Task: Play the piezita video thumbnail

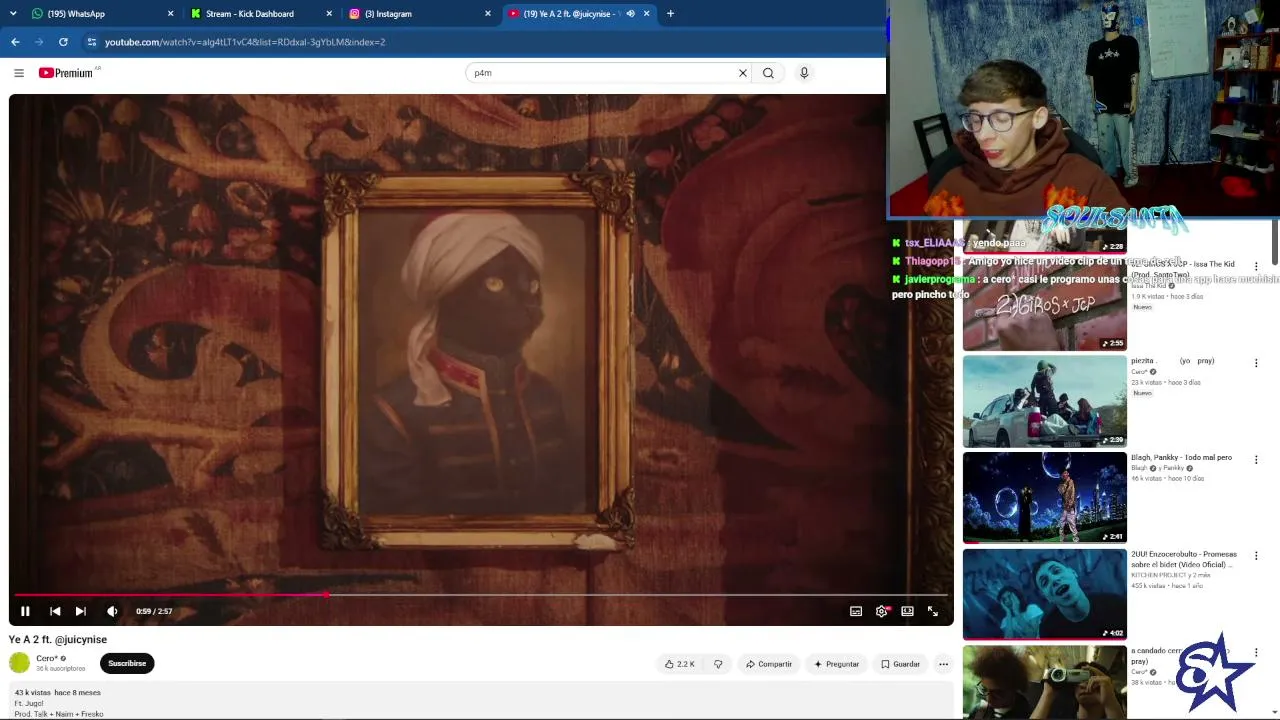Action: pyautogui.click(x=1044, y=401)
